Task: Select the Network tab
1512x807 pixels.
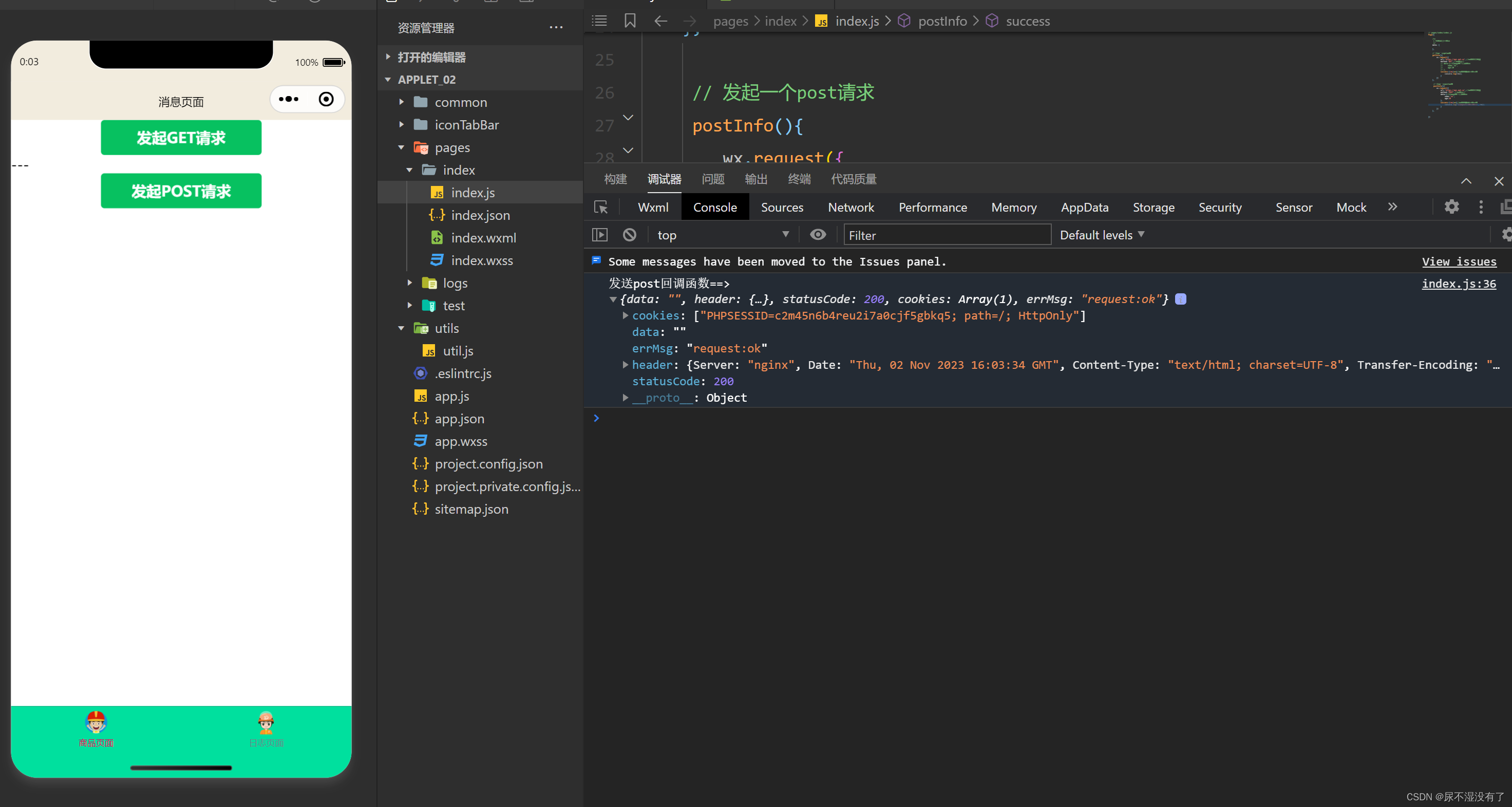Action: click(851, 207)
